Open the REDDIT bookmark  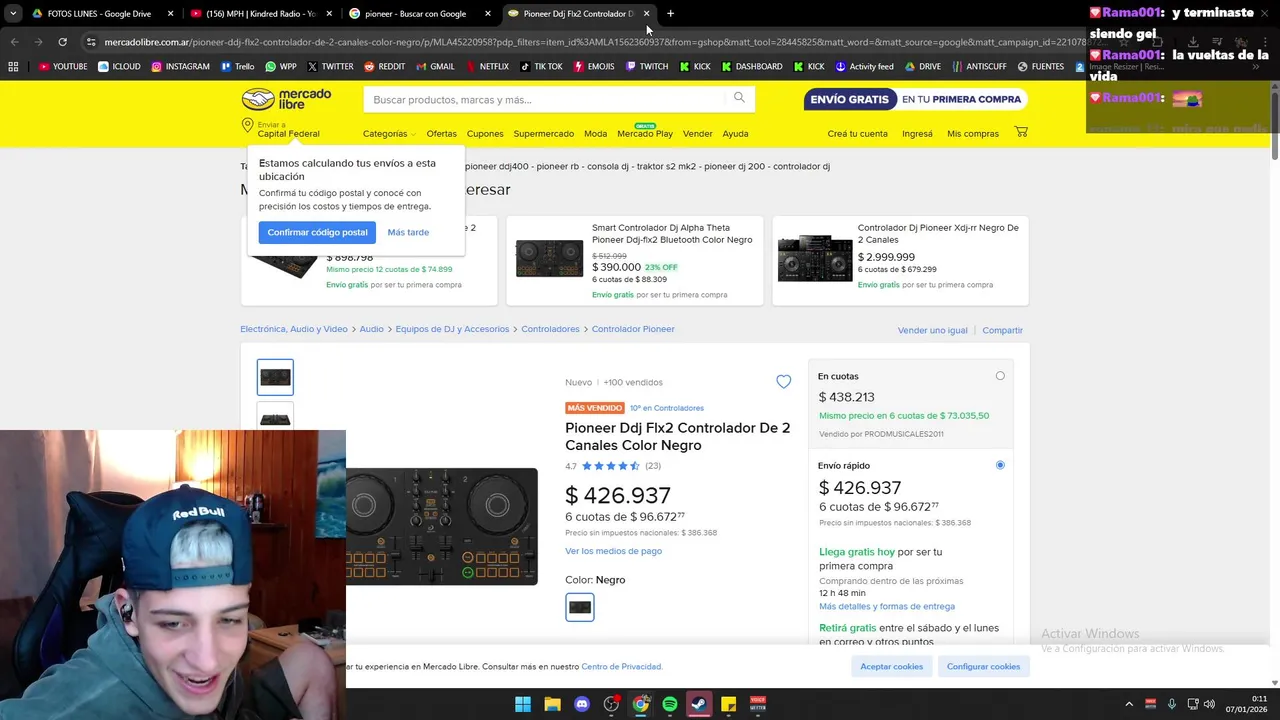[384, 67]
